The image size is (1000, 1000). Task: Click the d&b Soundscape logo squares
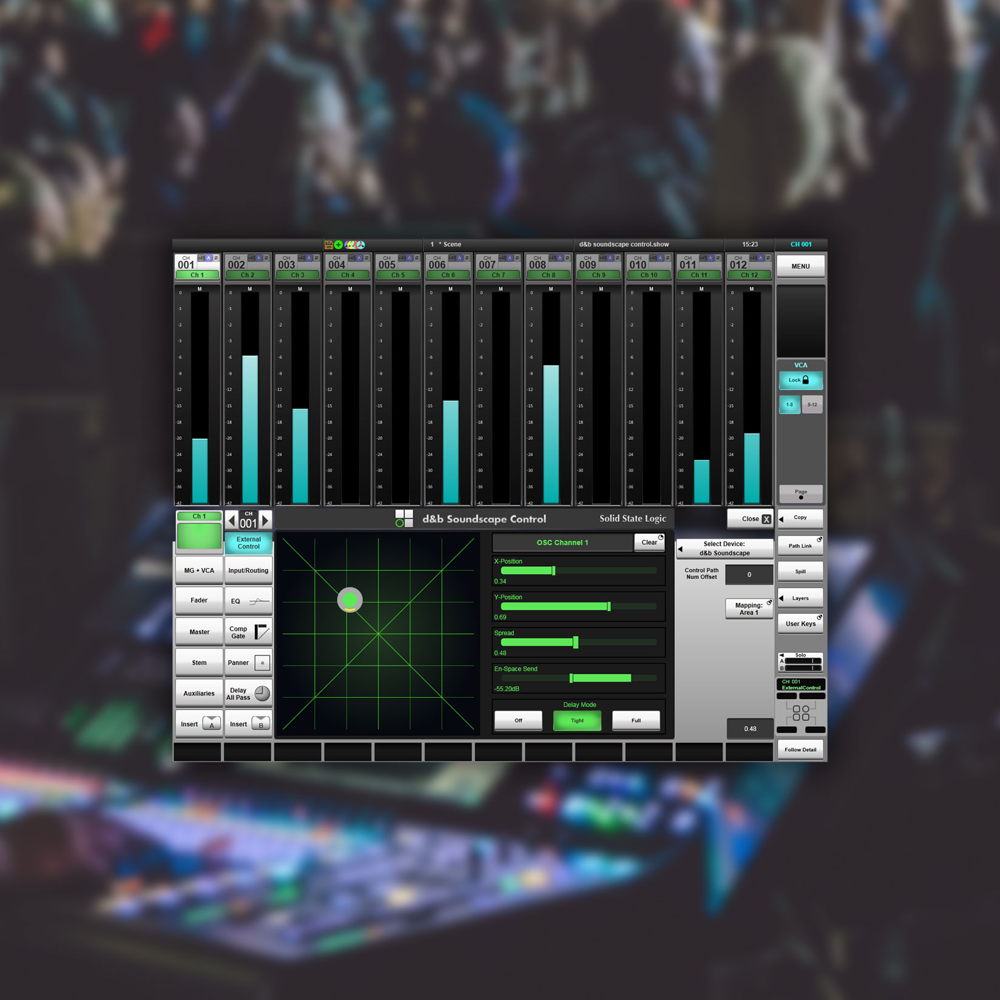pyautogui.click(x=404, y=518)
